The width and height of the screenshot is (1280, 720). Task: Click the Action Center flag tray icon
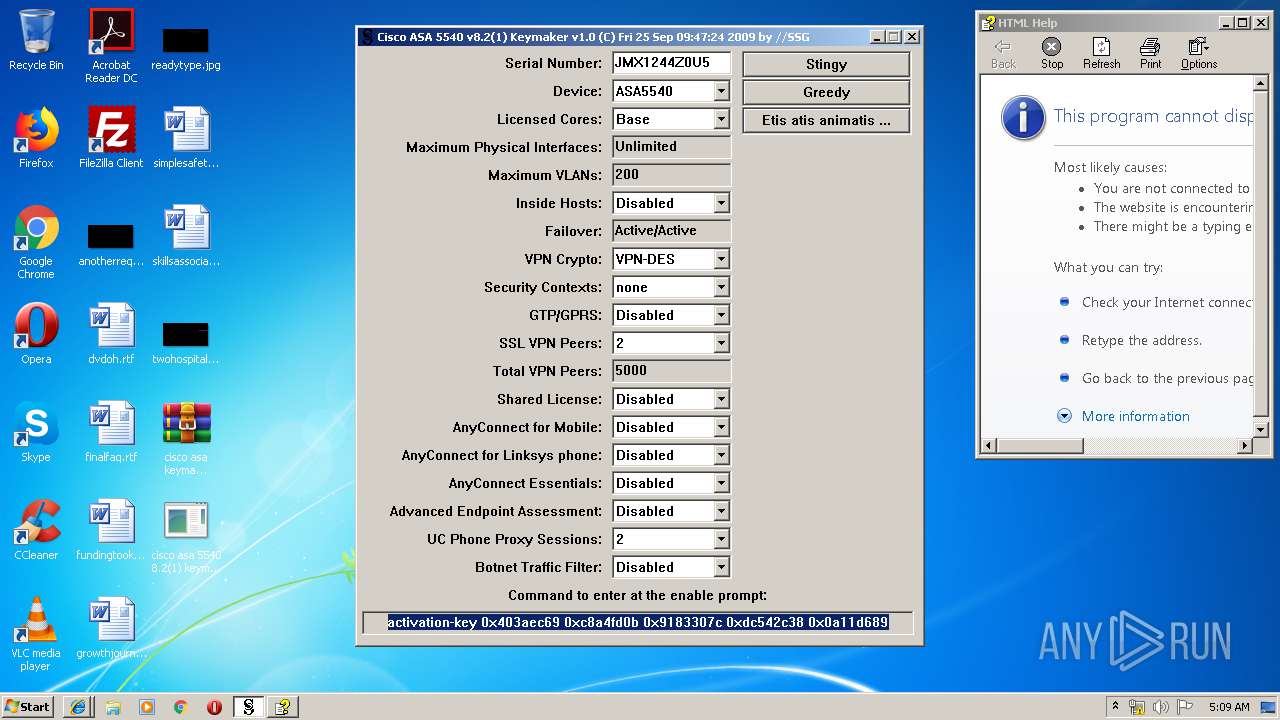(x=1185, y=707)
